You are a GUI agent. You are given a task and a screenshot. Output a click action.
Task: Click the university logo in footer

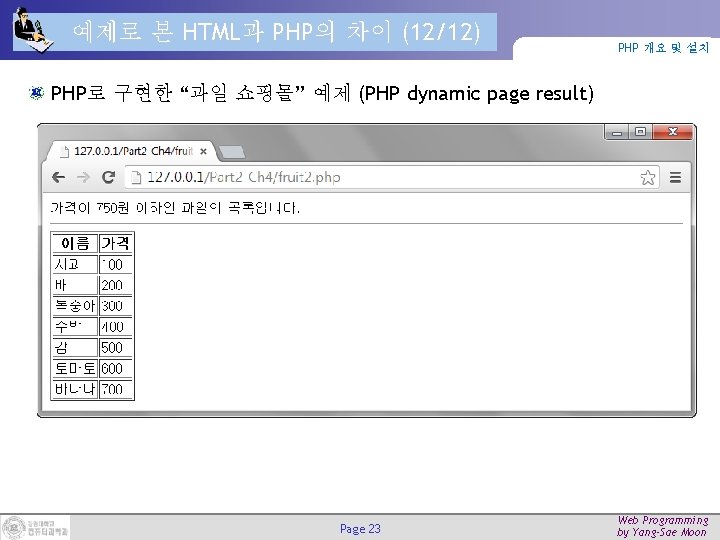pyautogui.click(x=36, y=528)
